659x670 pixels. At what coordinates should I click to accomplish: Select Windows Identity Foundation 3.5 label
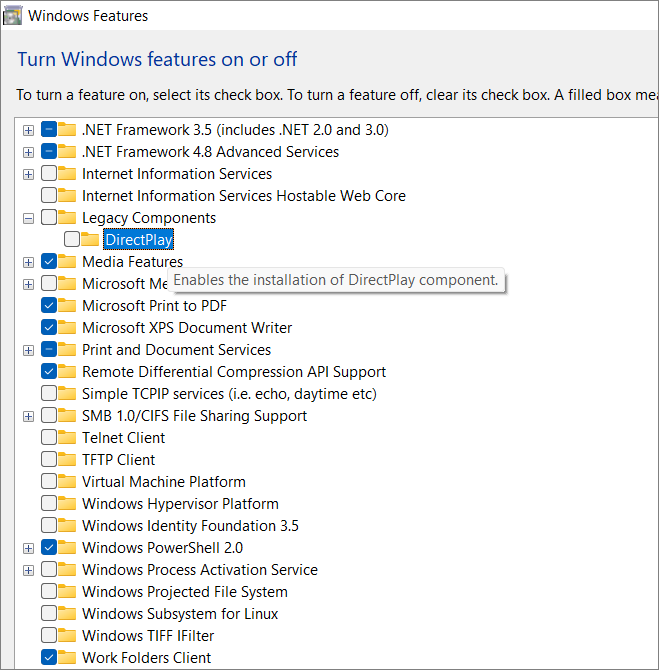click(x=190, y=526)
